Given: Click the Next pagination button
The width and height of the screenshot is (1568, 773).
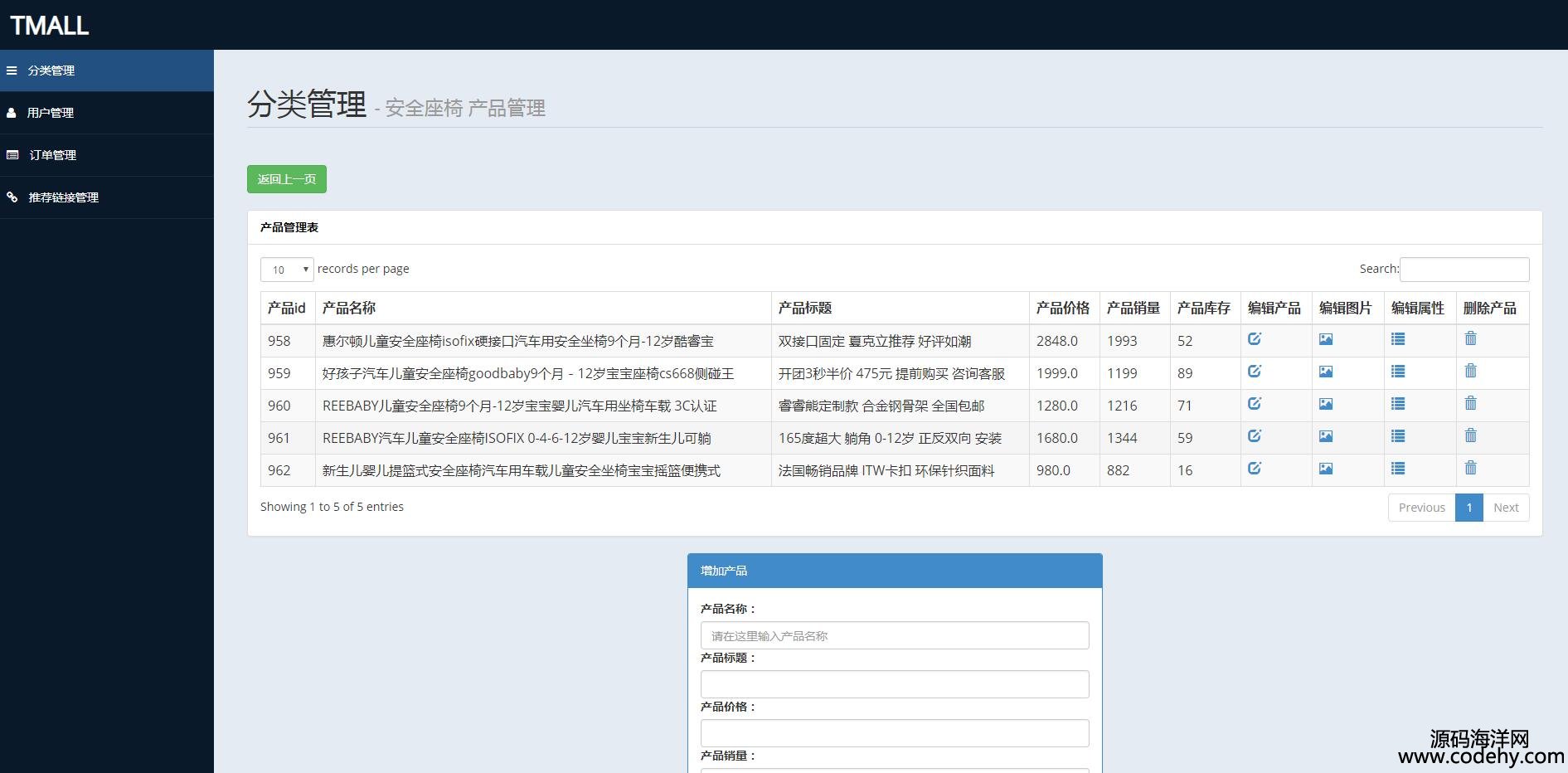Looking at the screenshot, I should [1506, 508].
